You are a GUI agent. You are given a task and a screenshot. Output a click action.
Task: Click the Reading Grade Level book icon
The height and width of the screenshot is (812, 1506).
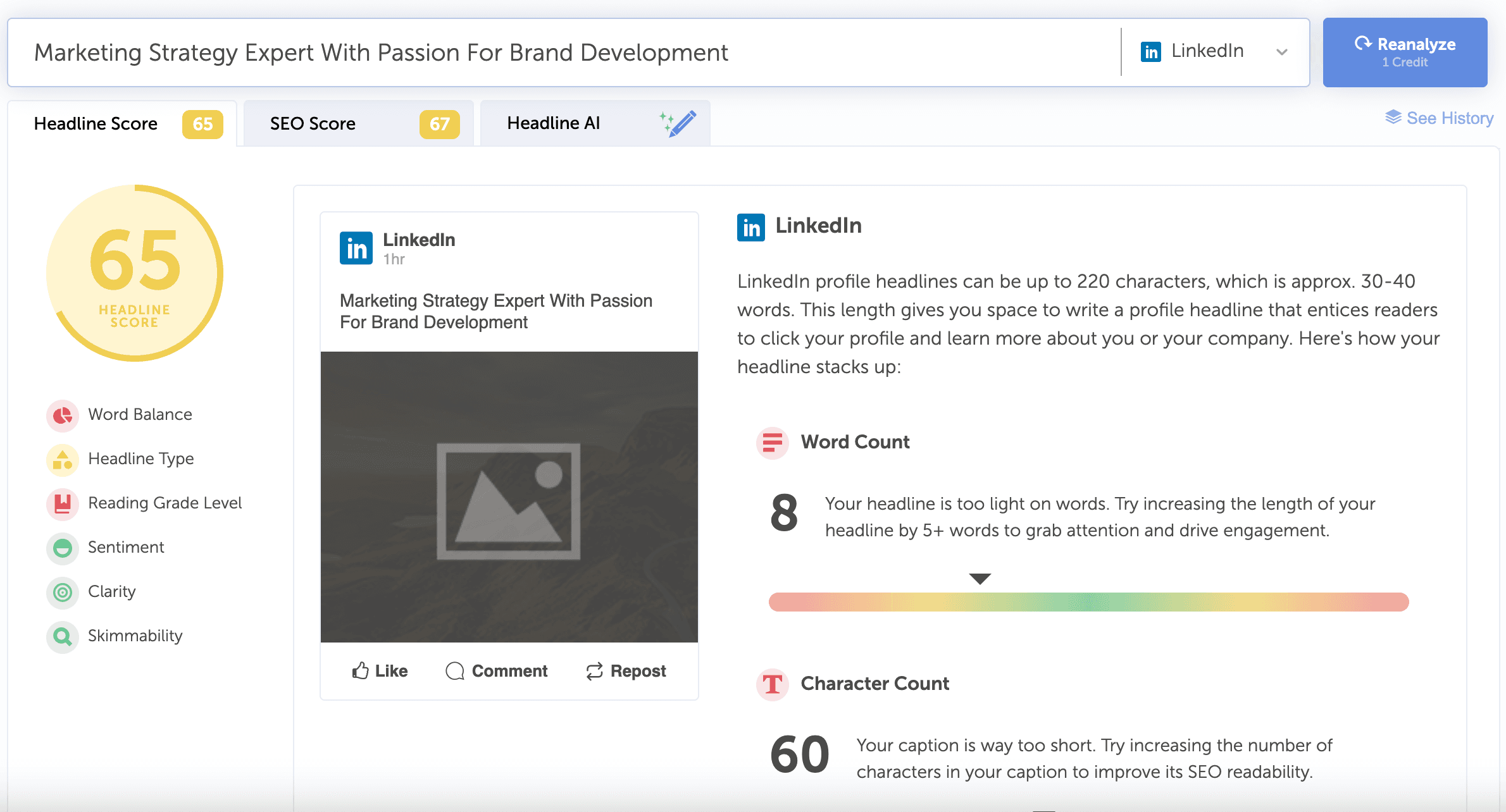tap(62, 504)
